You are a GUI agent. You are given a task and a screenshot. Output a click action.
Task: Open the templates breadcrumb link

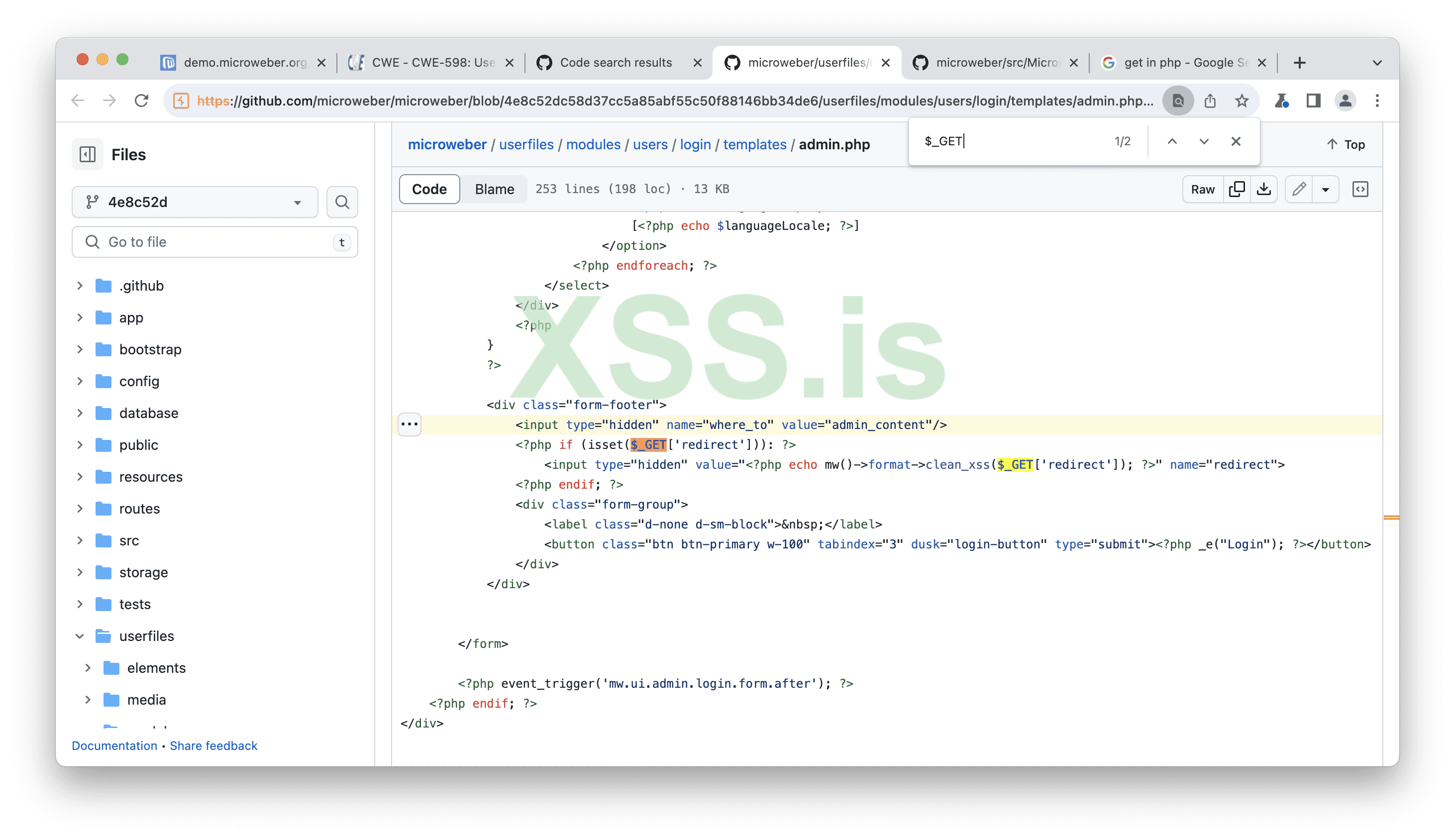[x=754, y=144]
